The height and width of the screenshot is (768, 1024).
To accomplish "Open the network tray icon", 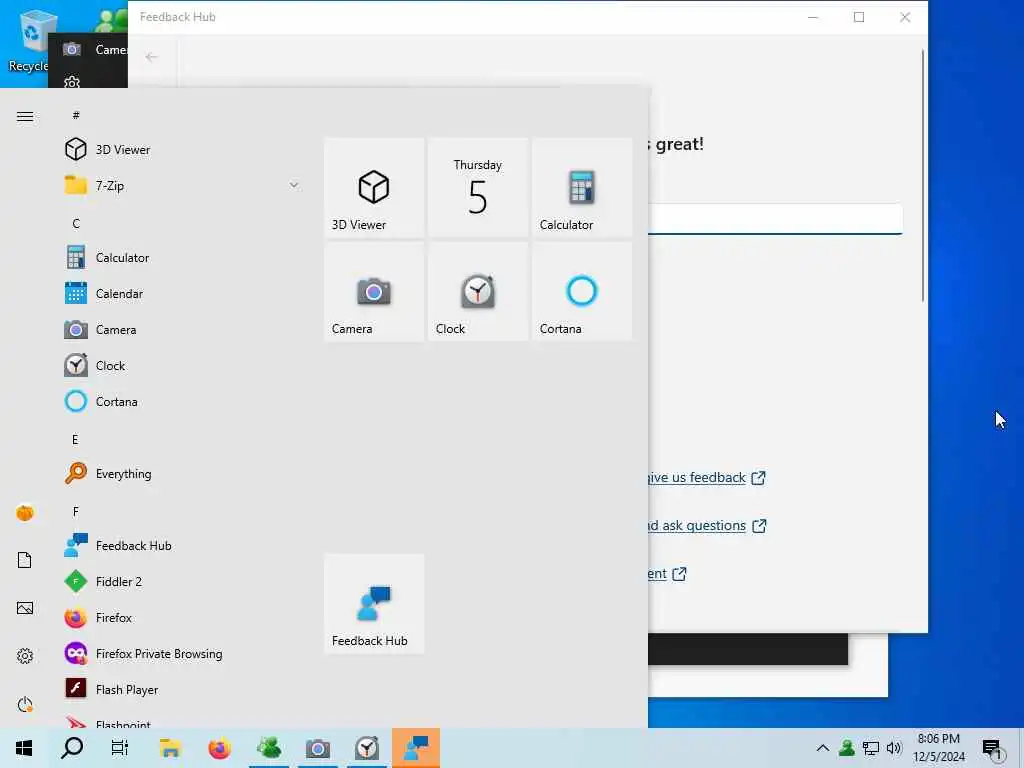I will tap(871, 748).
